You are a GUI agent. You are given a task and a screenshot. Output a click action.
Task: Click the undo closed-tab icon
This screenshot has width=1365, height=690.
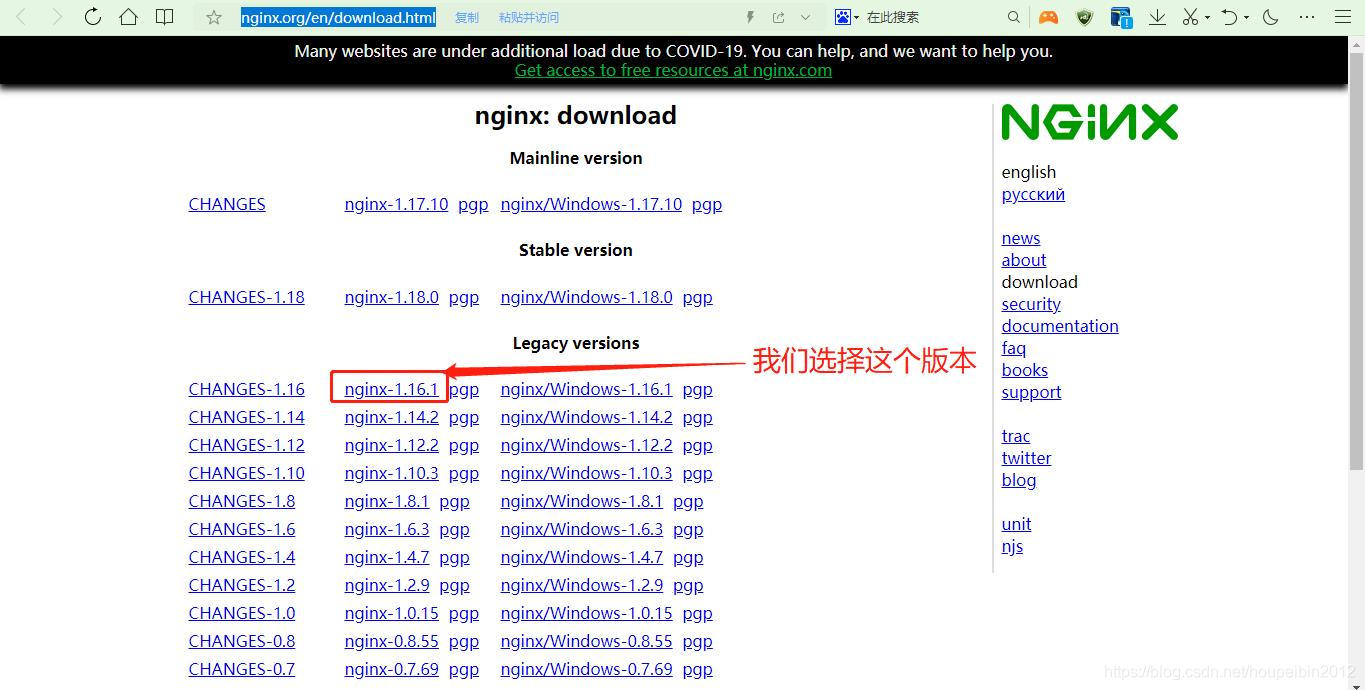[x=1231, y=17]
